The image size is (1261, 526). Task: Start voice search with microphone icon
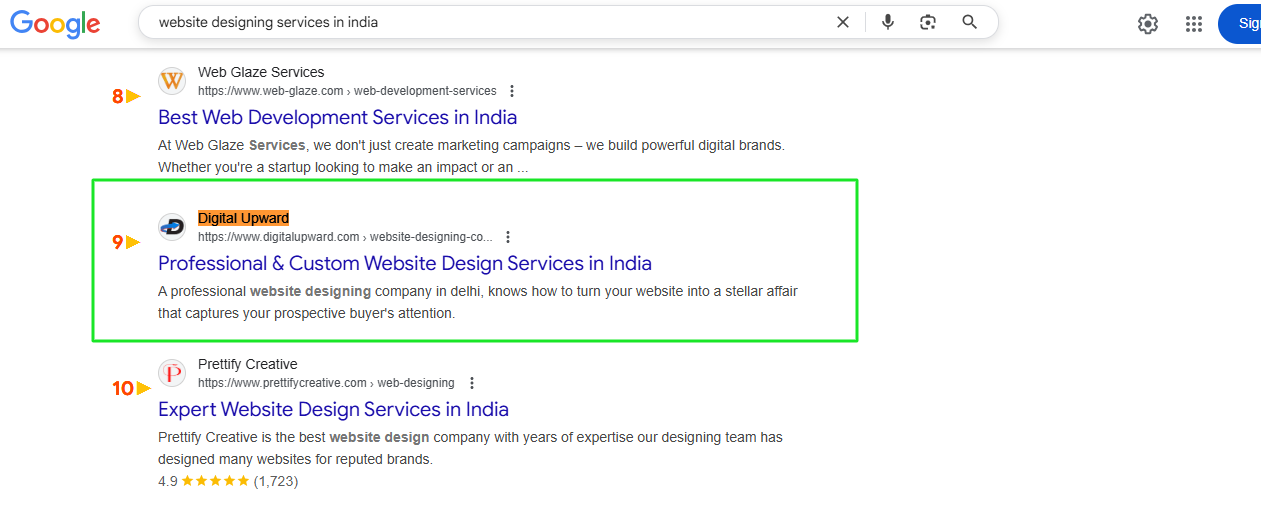coord(887,22)
